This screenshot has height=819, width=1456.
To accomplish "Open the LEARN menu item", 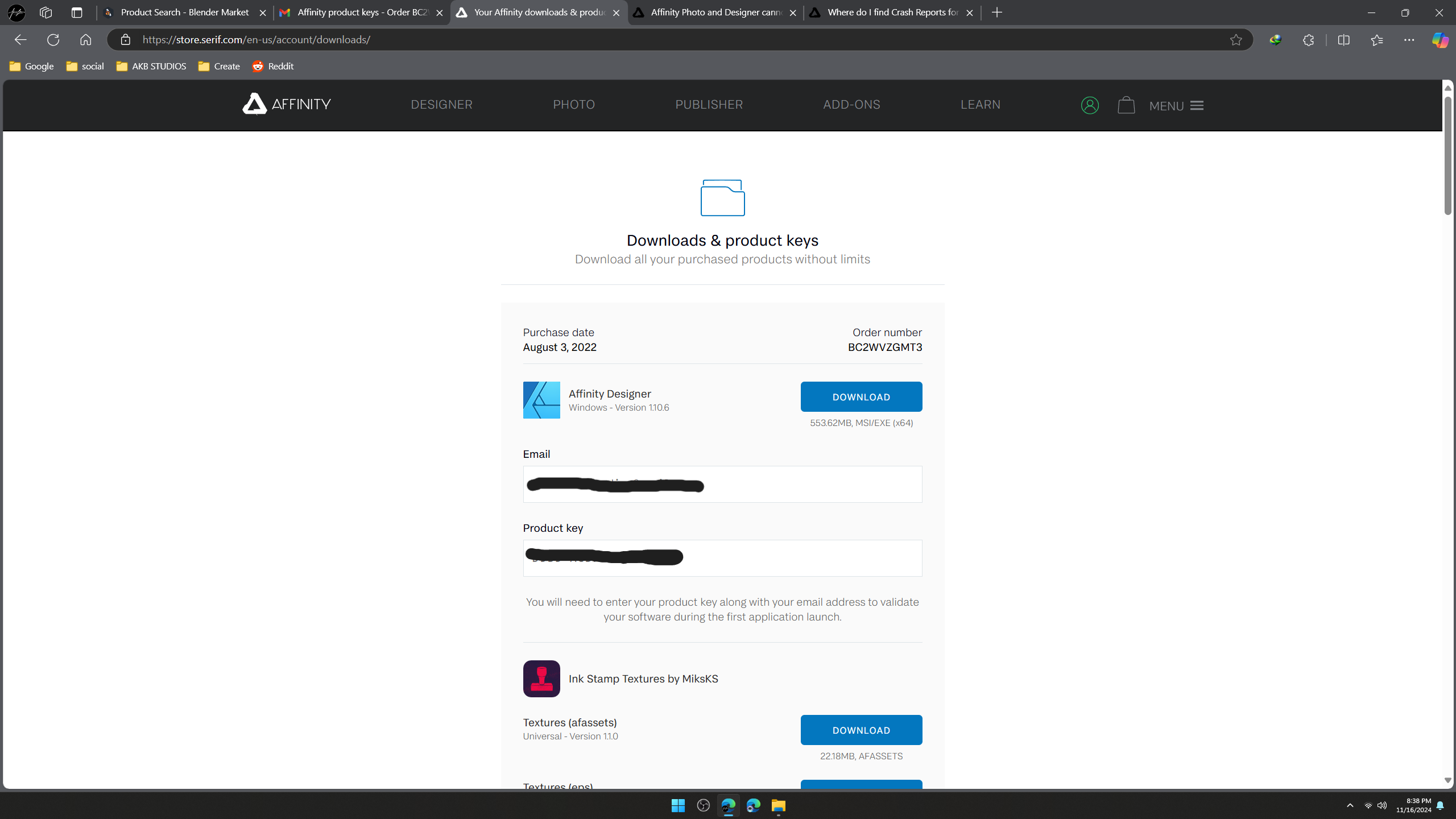I will pos(981,105).
